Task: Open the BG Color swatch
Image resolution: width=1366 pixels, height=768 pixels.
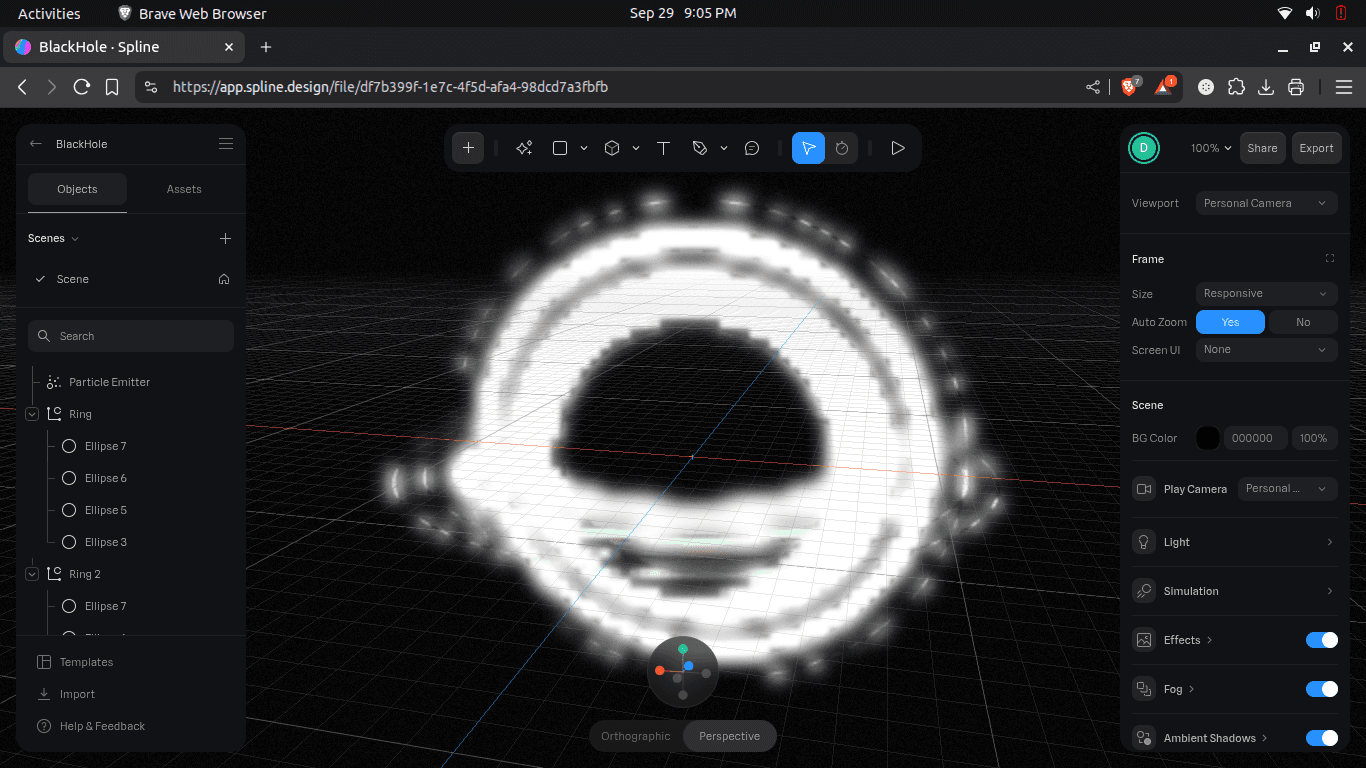Action: click(1210, 438)
